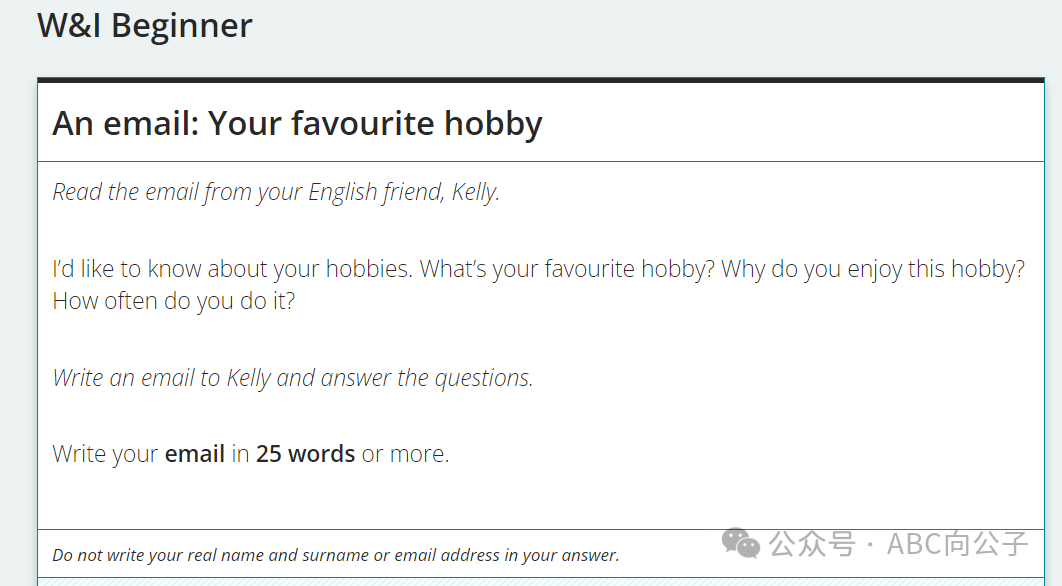Click 'answer the questions' in italic instruction
Viewport: 1062px width, 586px height.
click(427, 378)
